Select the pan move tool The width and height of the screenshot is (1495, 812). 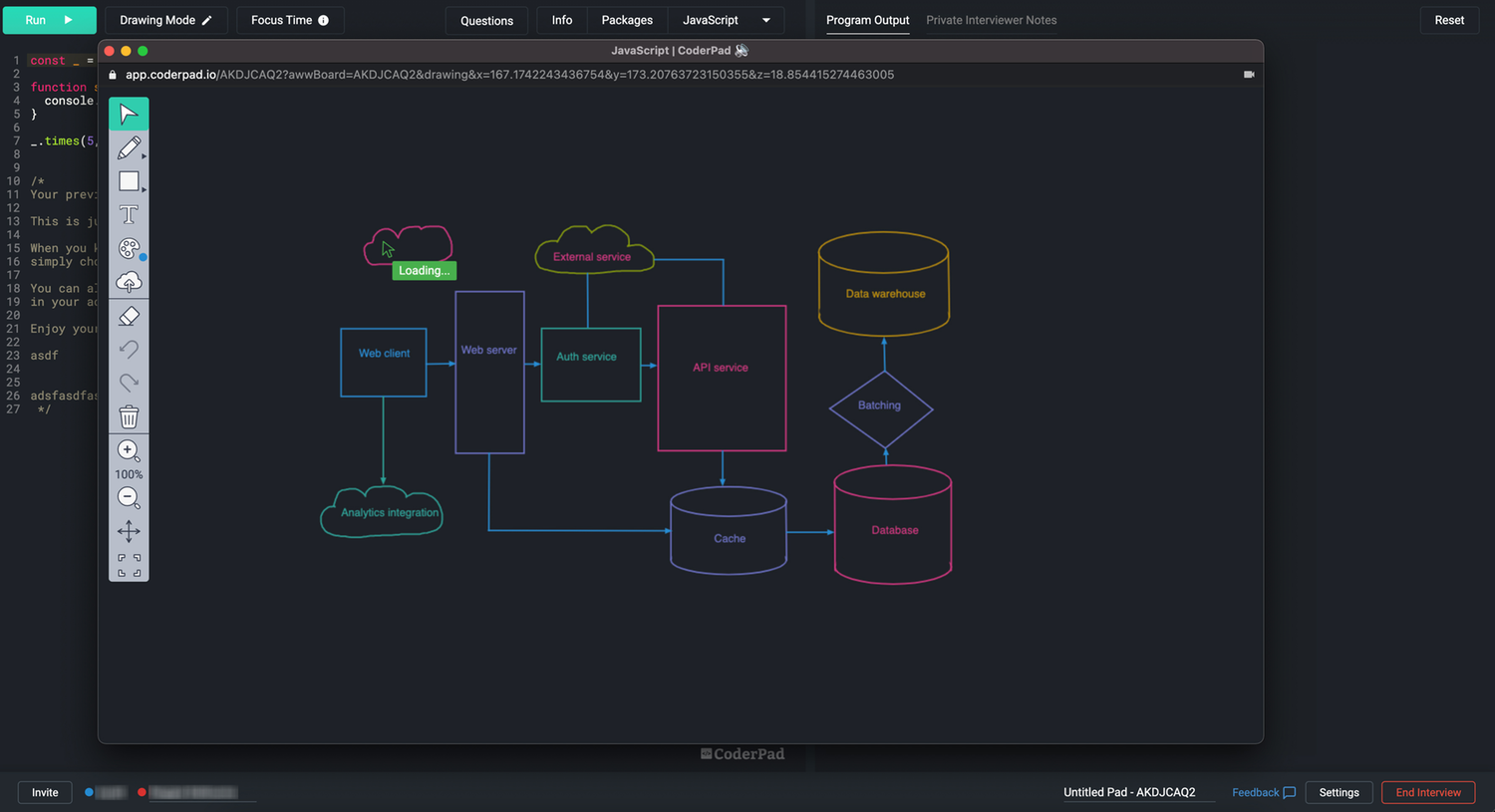point(129,531)
